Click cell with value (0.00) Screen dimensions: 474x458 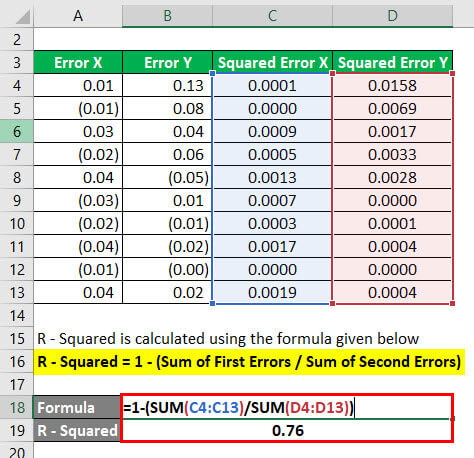167,269
